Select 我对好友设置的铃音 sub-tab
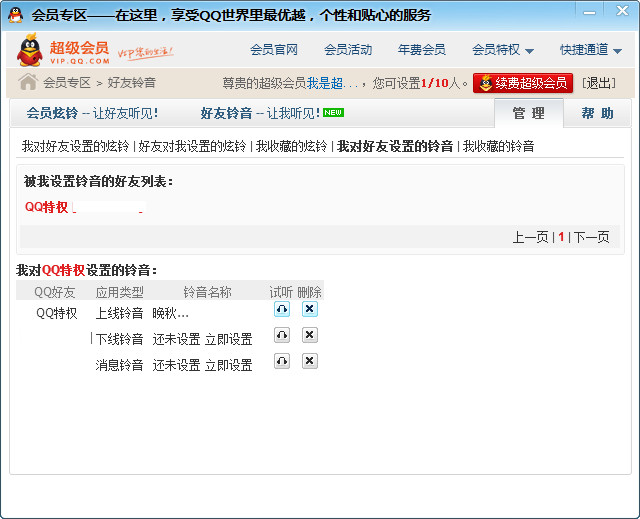The width and height of the screenshot is (640, 519). pos(395,146)
